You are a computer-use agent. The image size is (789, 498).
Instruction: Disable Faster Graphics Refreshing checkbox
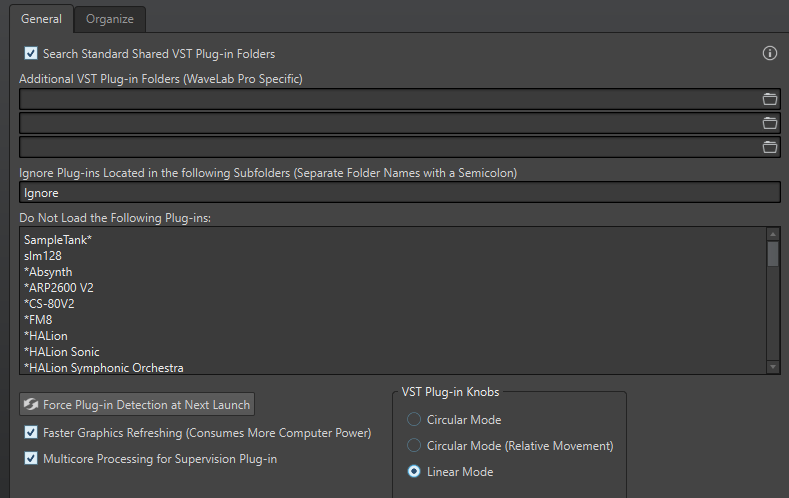pyautogui.click(x=31, y=433)
